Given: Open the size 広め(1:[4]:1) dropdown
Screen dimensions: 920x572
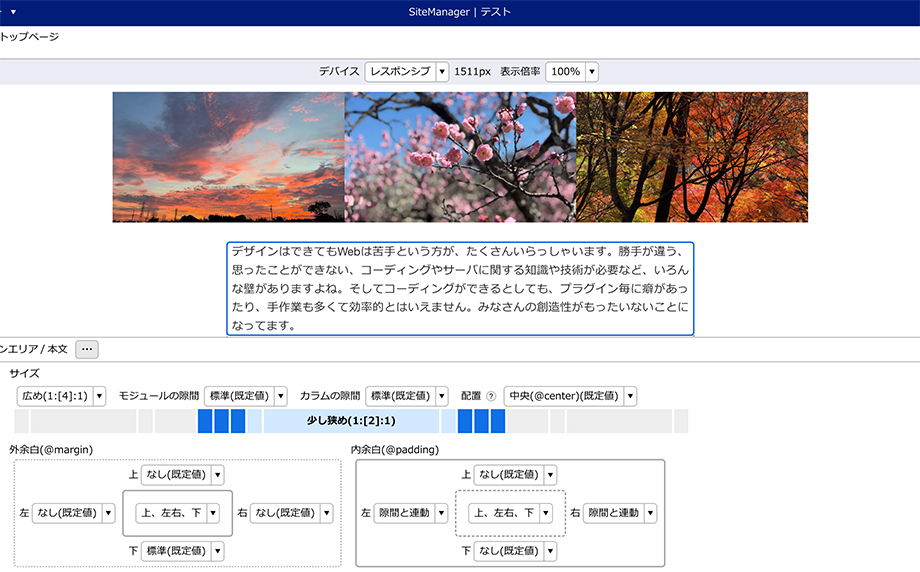Looking at the screenshot, I should 61,396.
